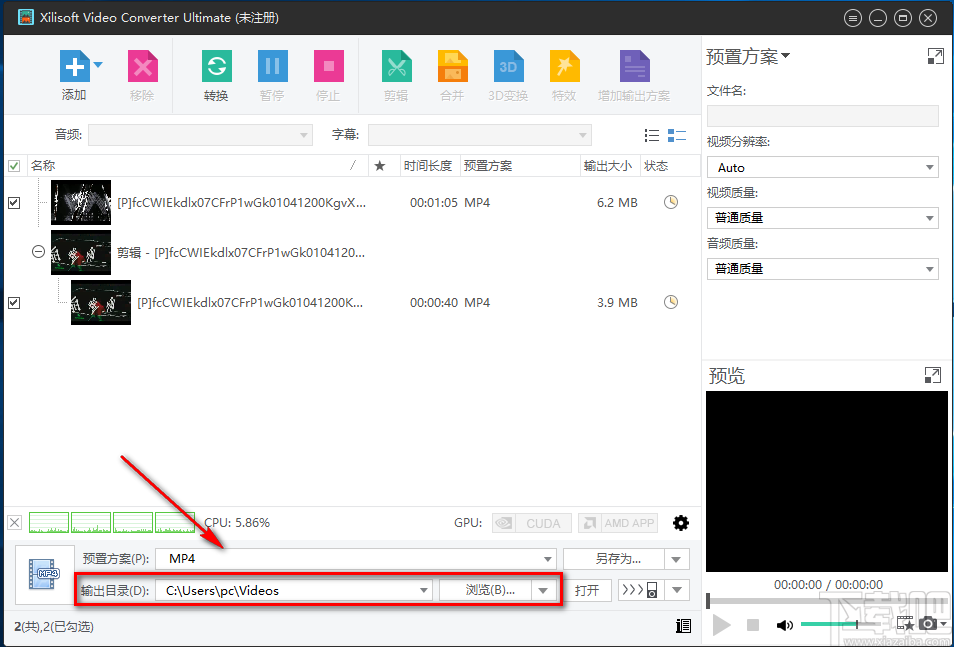Click the film-star clip marker icon
Viewport: 954px width, 647px height.
coord(905,624)
